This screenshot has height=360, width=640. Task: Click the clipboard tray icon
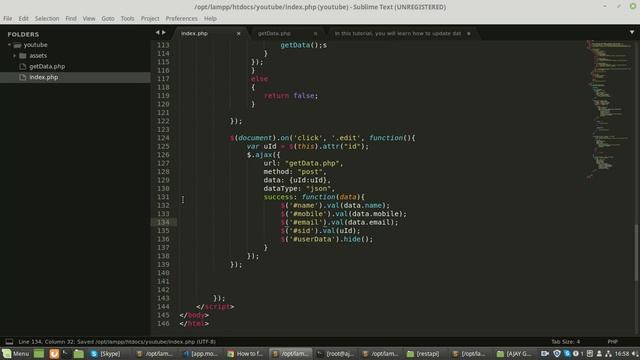coord(589,353)
